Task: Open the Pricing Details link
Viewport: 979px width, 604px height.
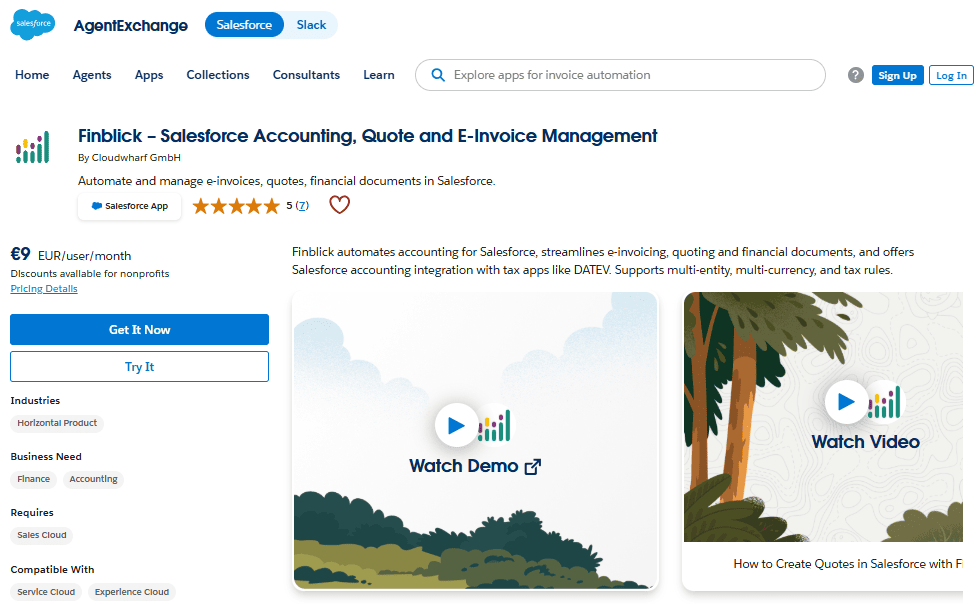Action: tap(44, 289)
